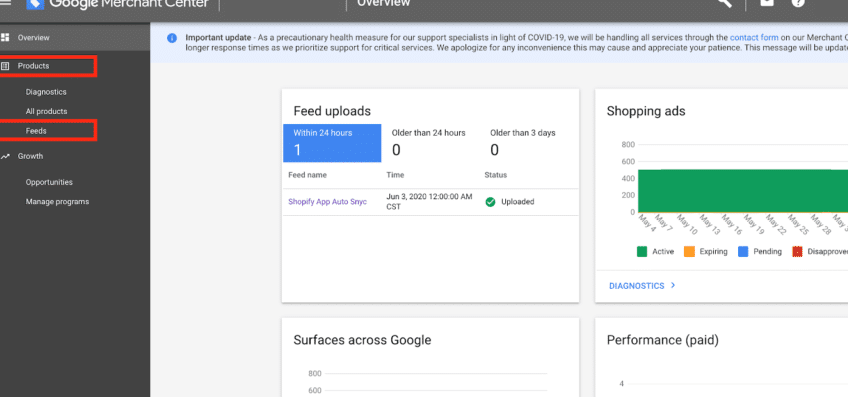
Task: Click the green Active area in Shopping ads chart
Action: click(742, 190)
